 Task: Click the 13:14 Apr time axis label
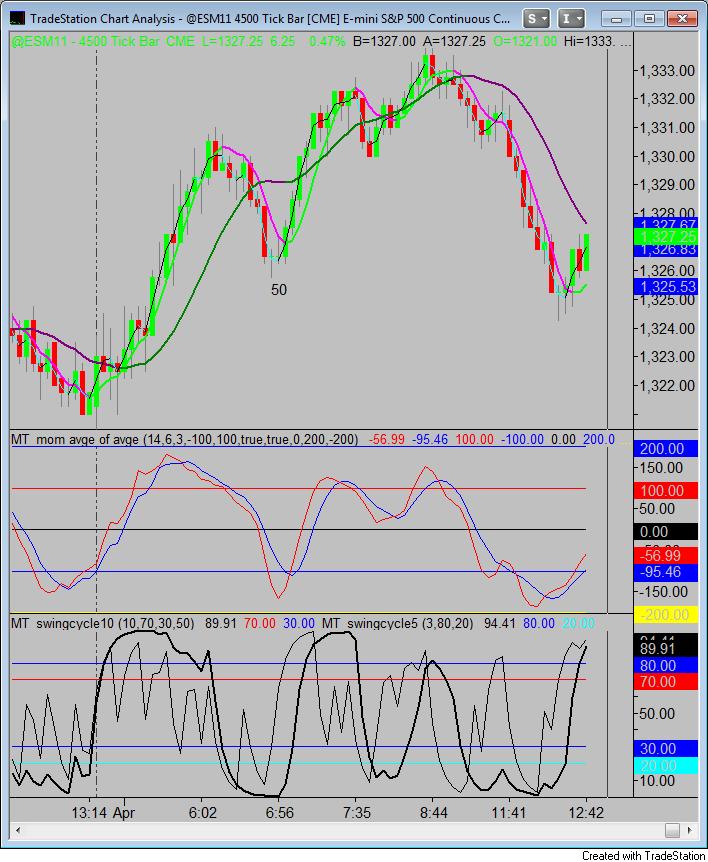103,813
